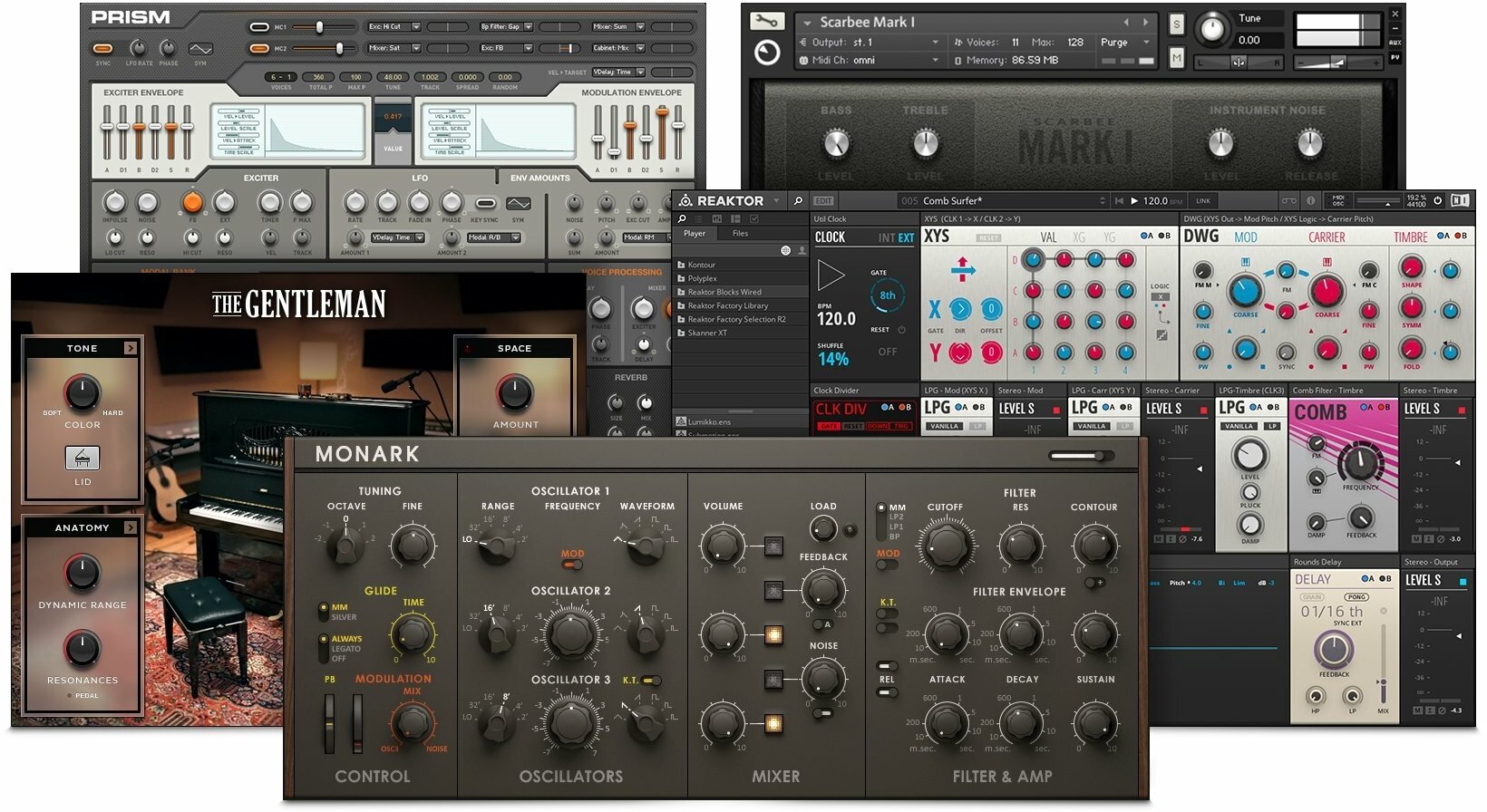Play the Reaktor transport play button
Viewport: 1487px width, 812px height.
pyautogui.click(x=1133, y=201)
